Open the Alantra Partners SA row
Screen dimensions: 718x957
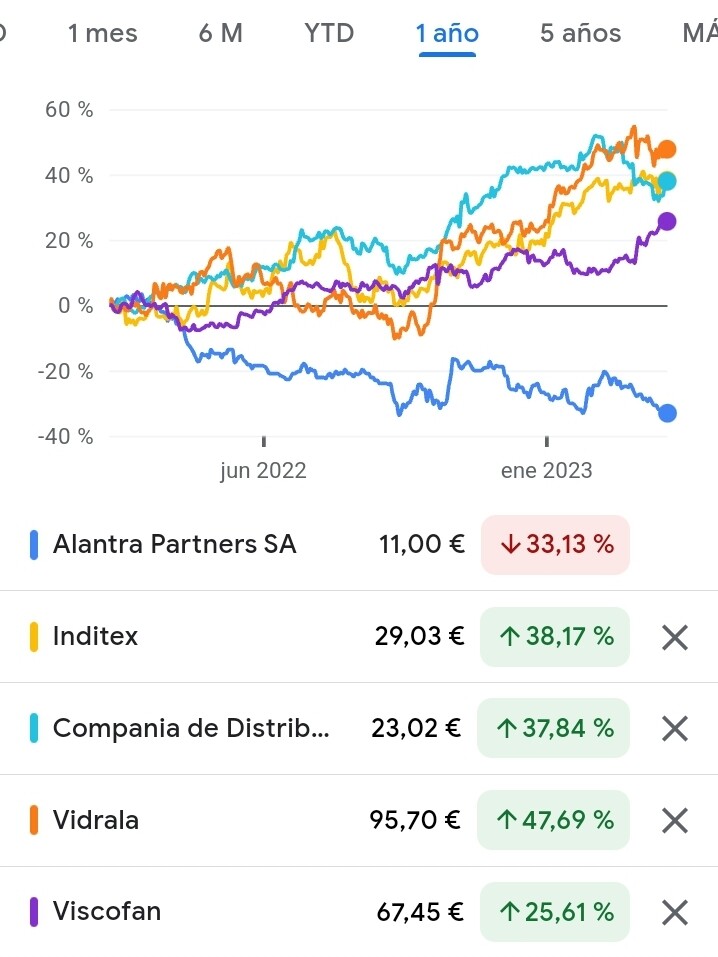(359, 544)
